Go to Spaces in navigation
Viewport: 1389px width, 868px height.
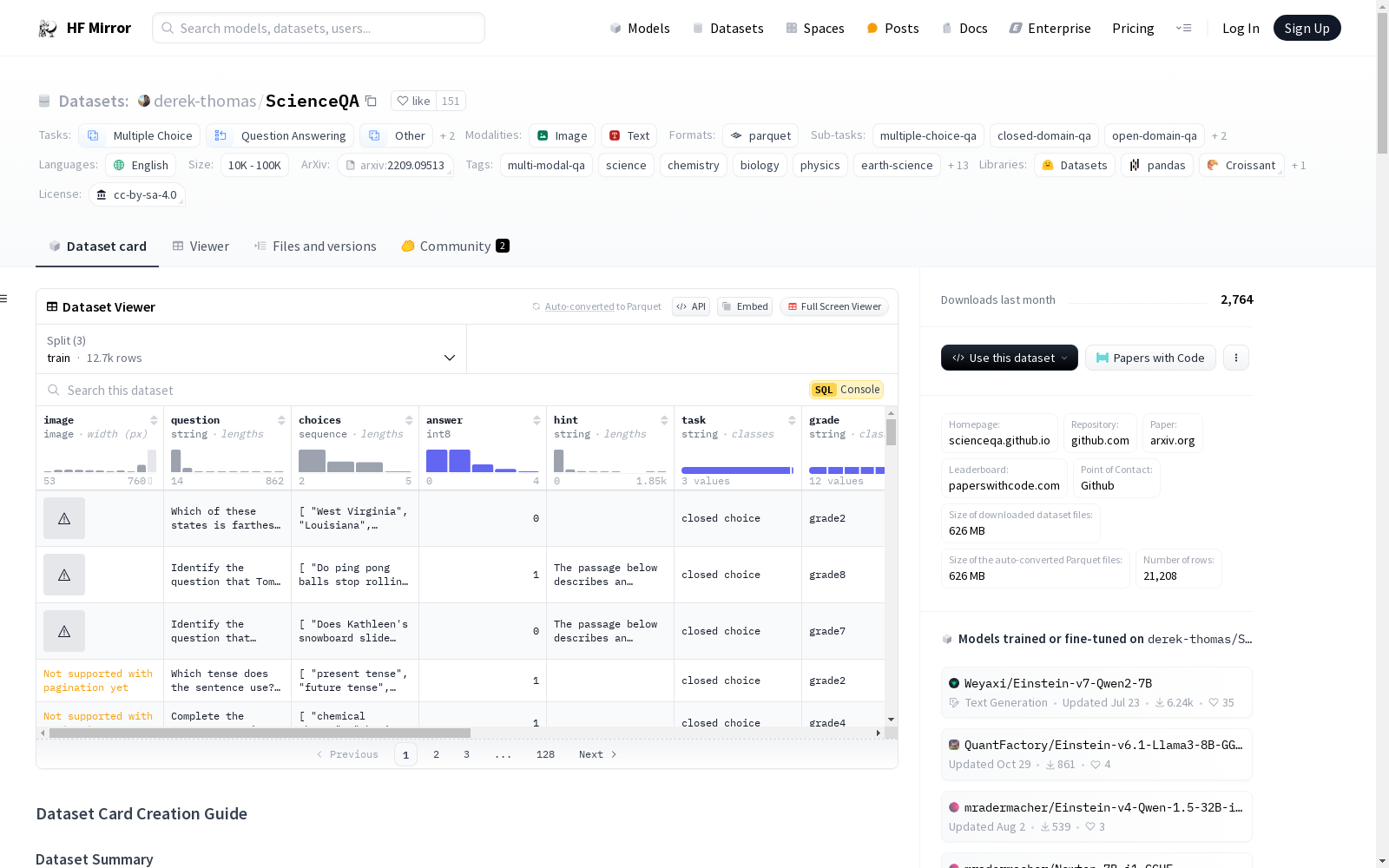(815, 28)
